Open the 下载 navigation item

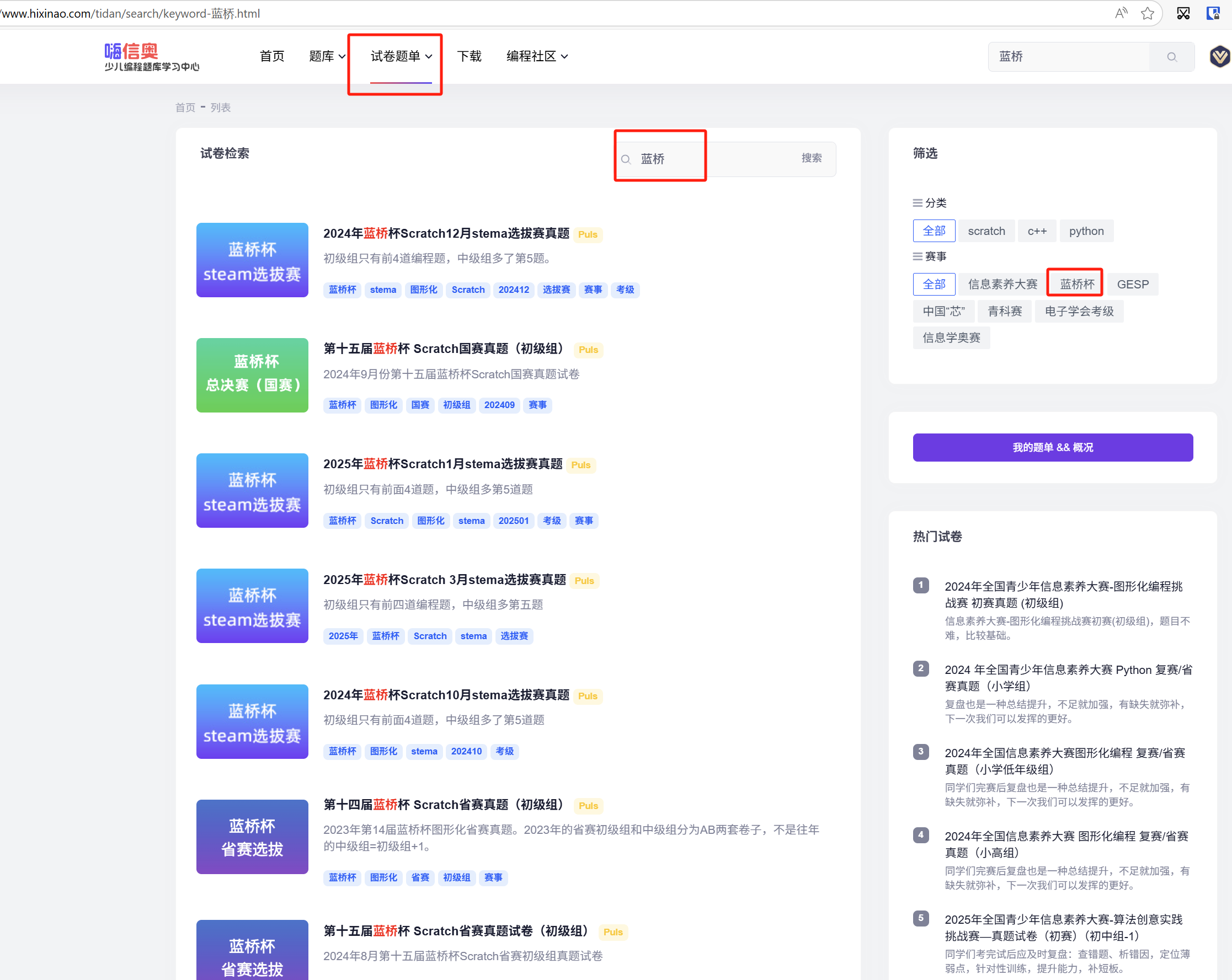469,56
